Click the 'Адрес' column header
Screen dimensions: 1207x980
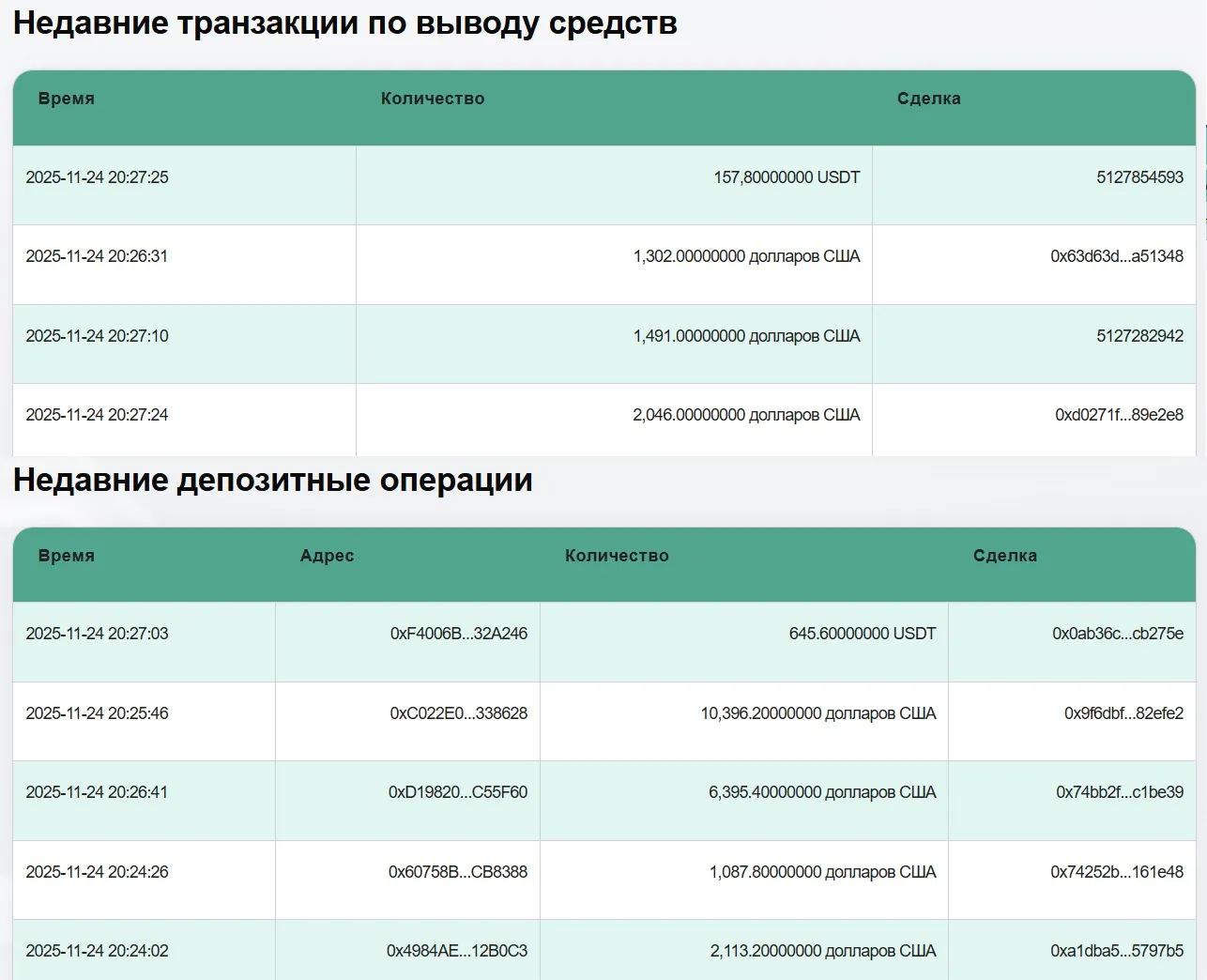point(328,556)
